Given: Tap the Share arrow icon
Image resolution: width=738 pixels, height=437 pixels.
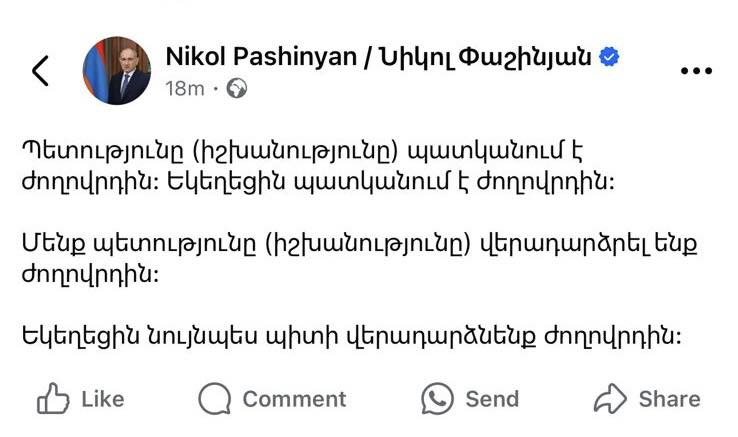Looking at the screenshot, I should (609, 399).
